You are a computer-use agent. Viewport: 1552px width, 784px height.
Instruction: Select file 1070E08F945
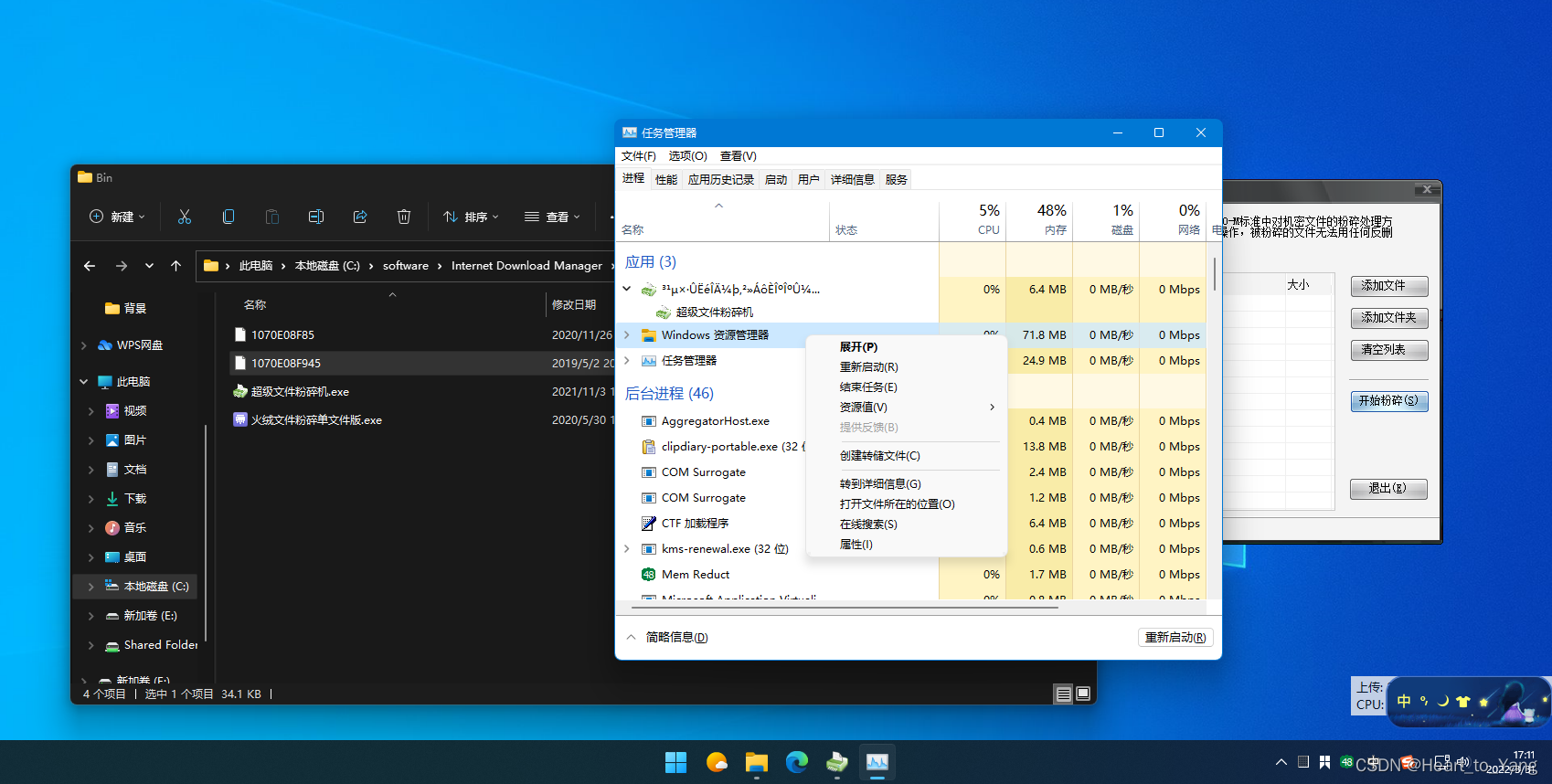pyautogui.click(x=286, y=363)
